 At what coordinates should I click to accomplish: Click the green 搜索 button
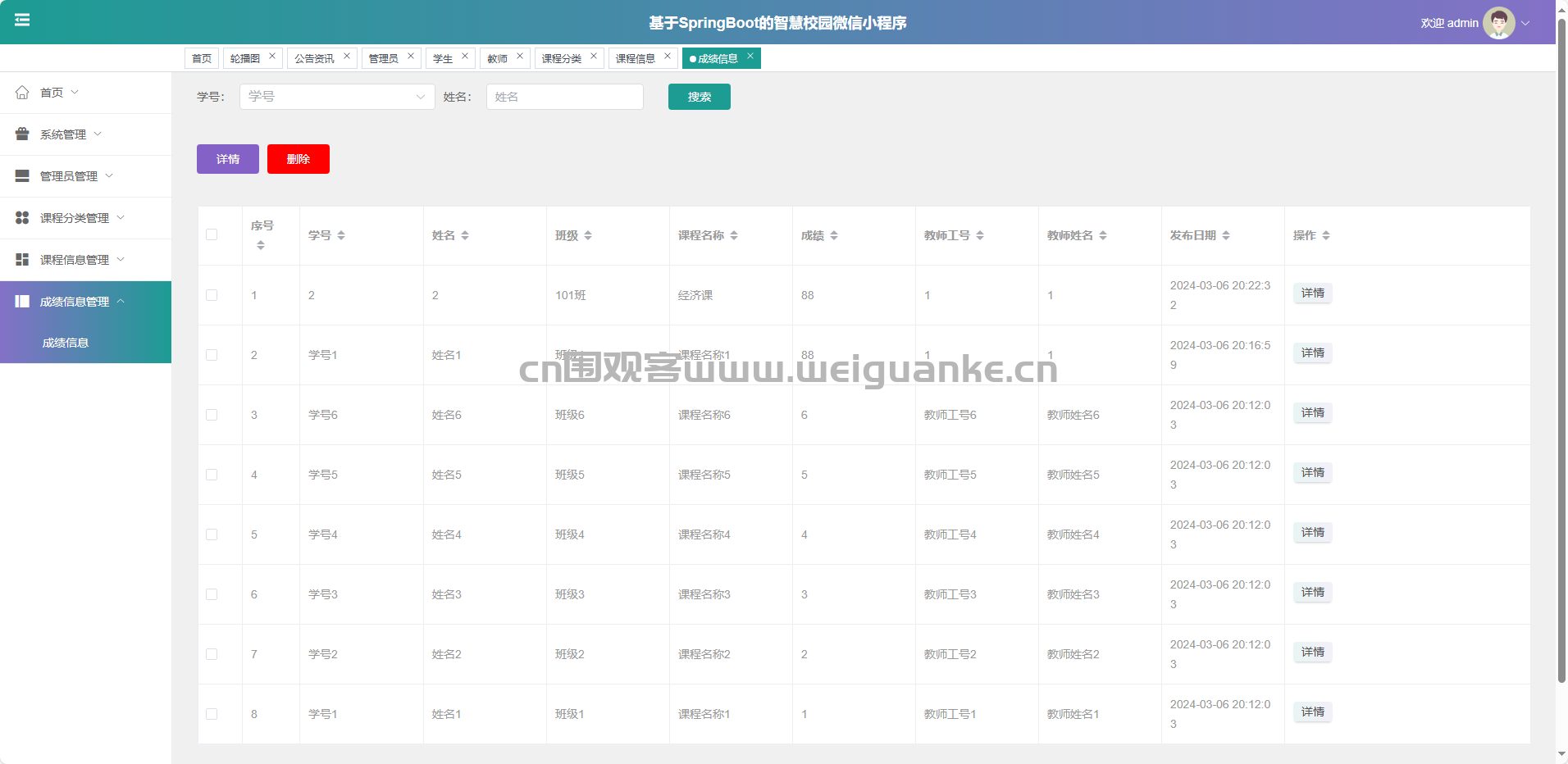[x=699, y=97]
